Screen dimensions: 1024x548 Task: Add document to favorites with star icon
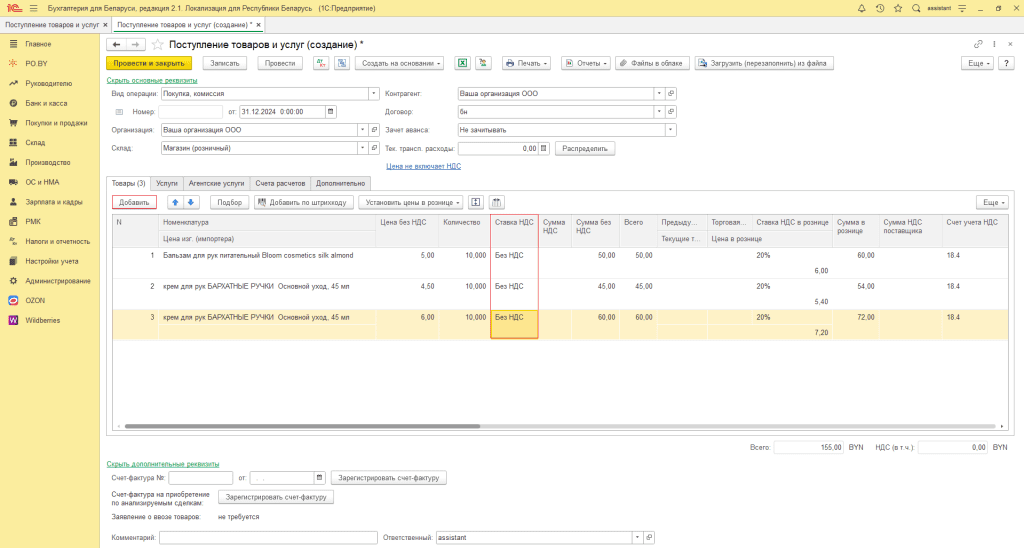coord(157,45)
